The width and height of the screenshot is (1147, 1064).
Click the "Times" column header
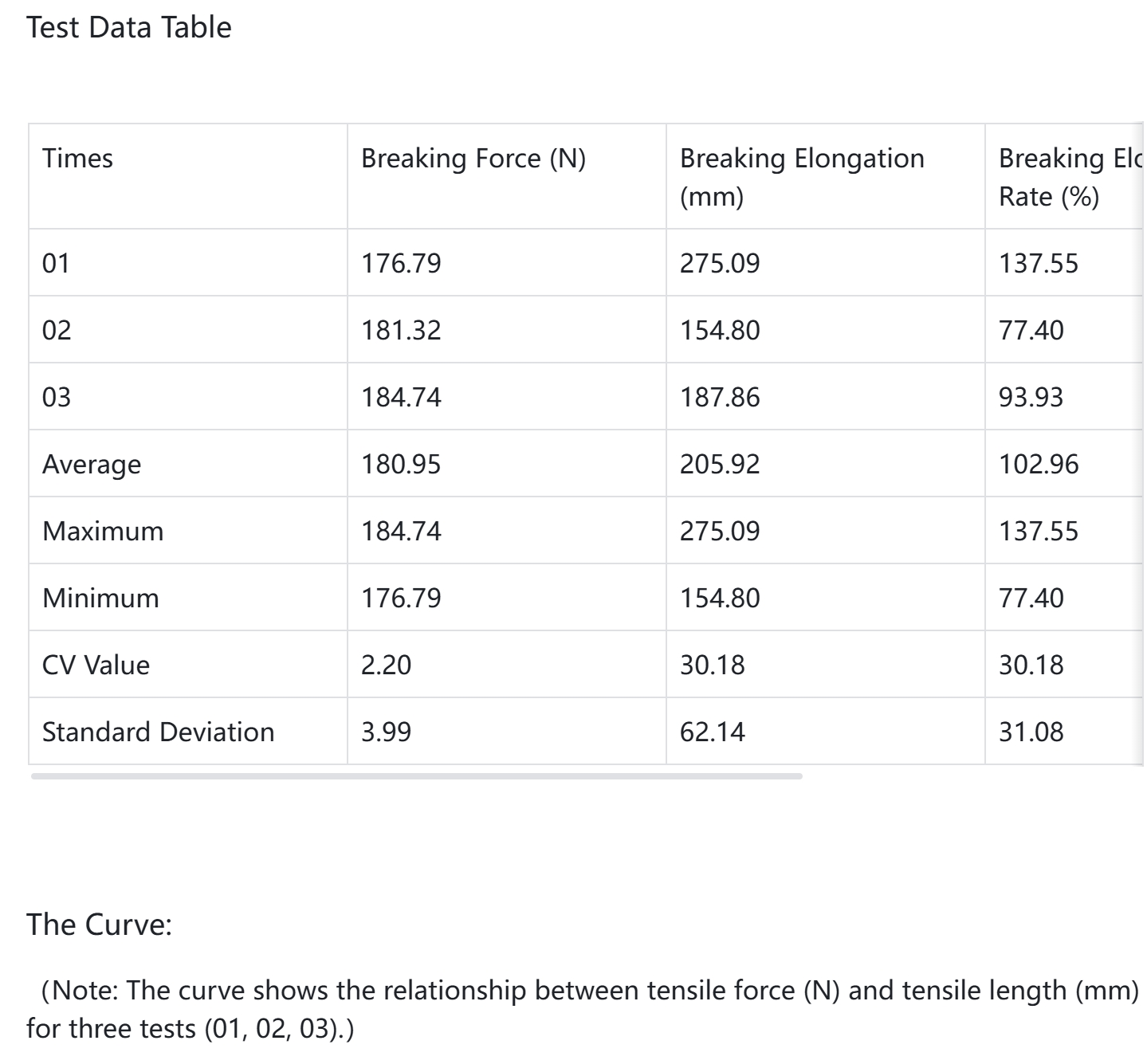77,159
